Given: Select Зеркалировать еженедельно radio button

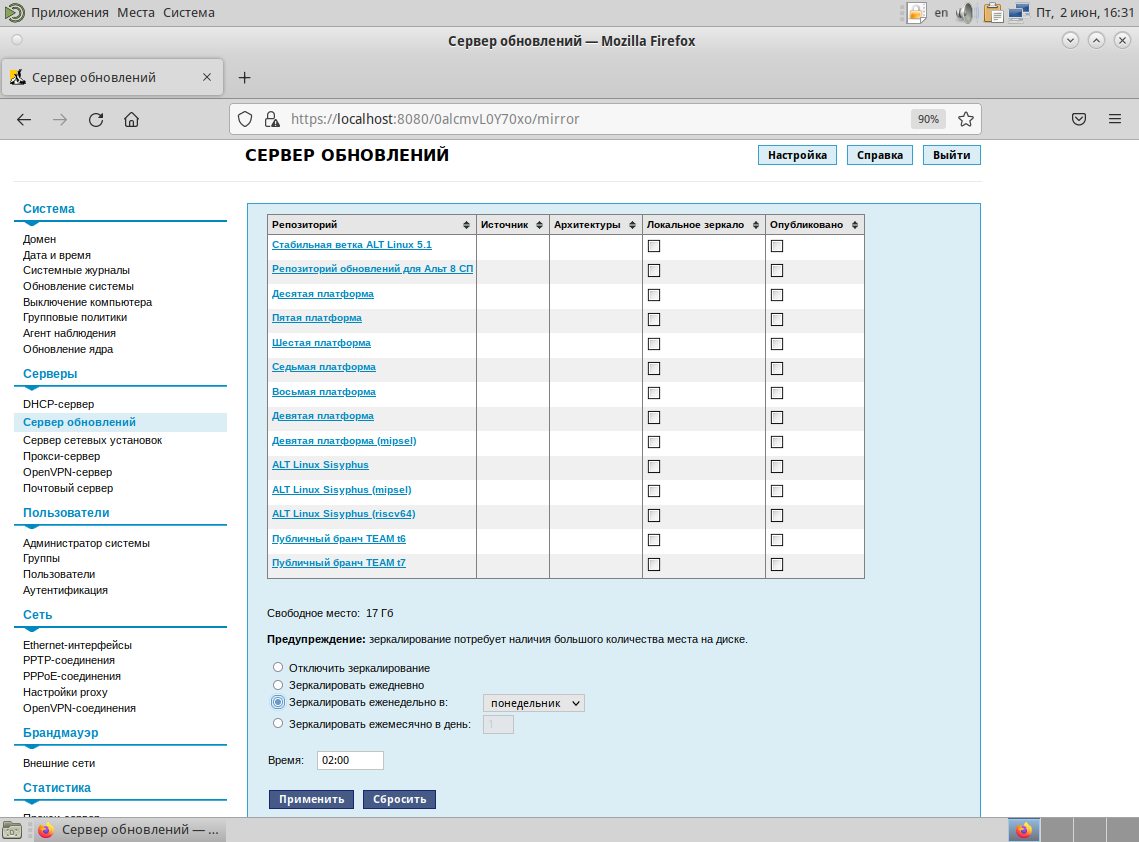Looking at the screenshot, I should click(x=277, y=702).
